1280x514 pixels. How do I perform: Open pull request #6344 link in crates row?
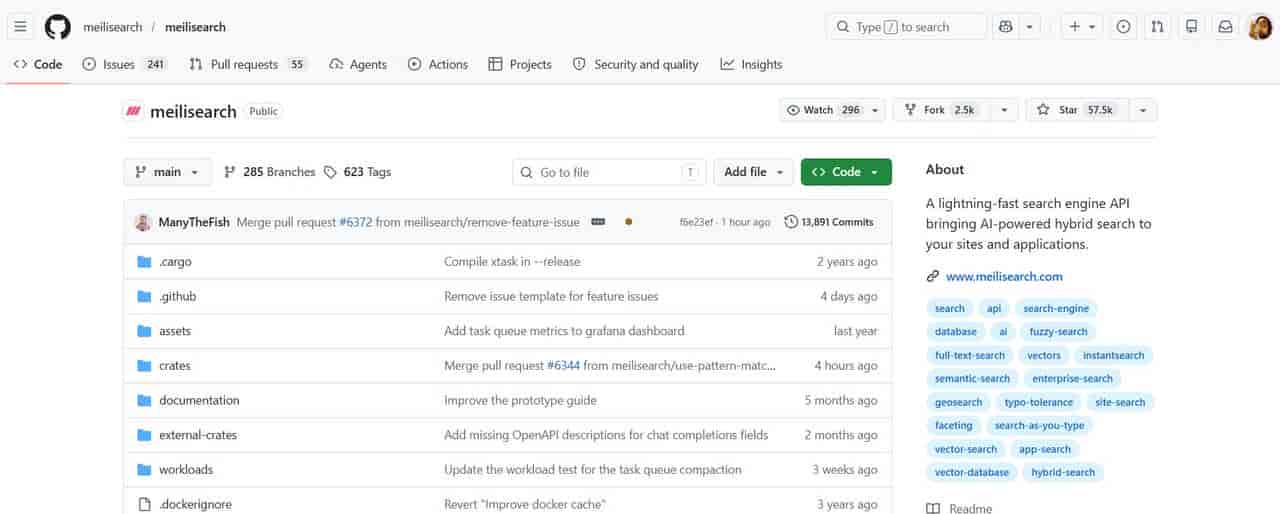pos(563,366)
